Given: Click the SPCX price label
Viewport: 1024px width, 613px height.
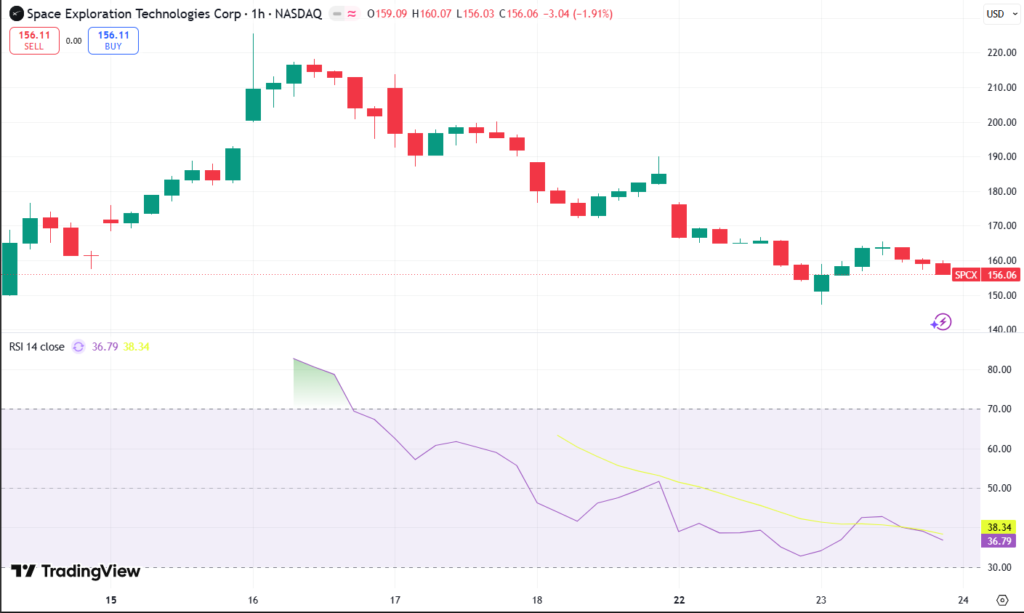Looking at the screenshot, I should pos(966,275).
